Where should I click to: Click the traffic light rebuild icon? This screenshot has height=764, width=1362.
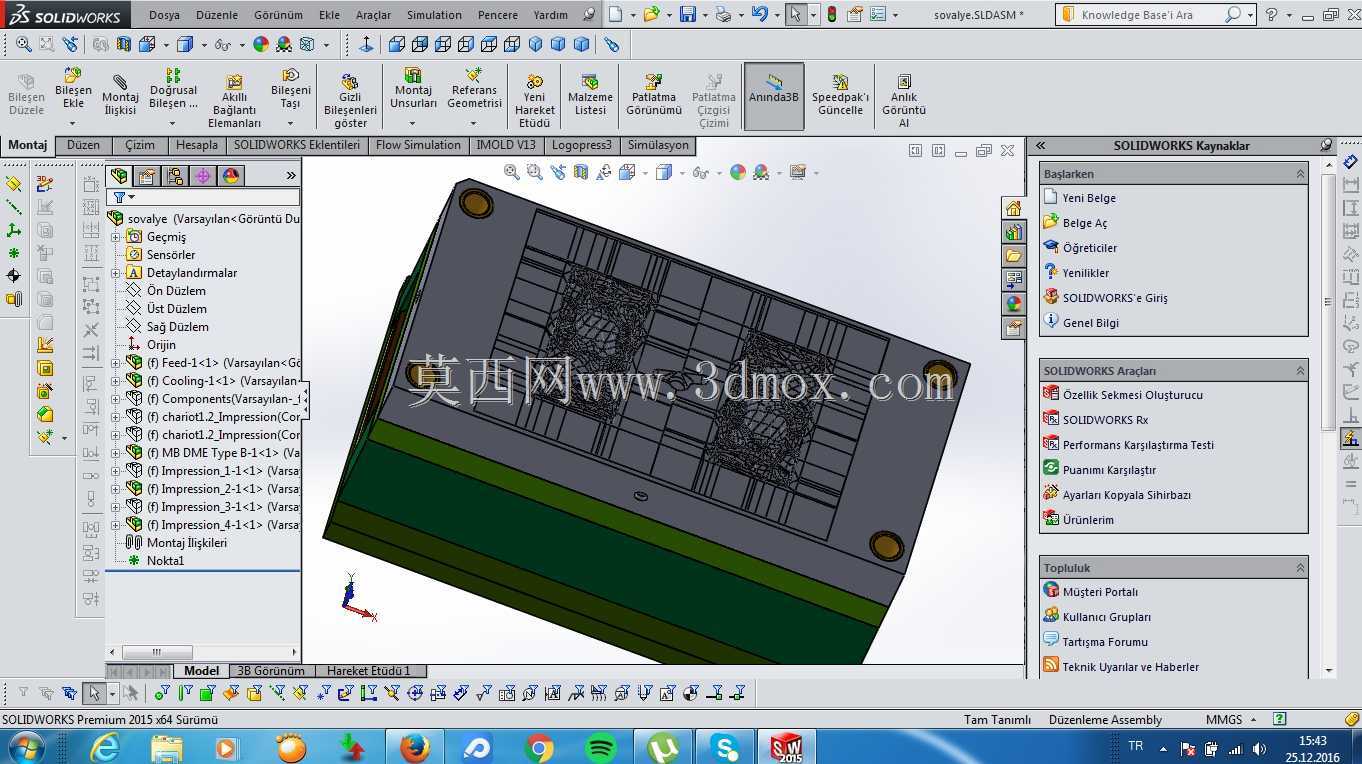(832, 14)
